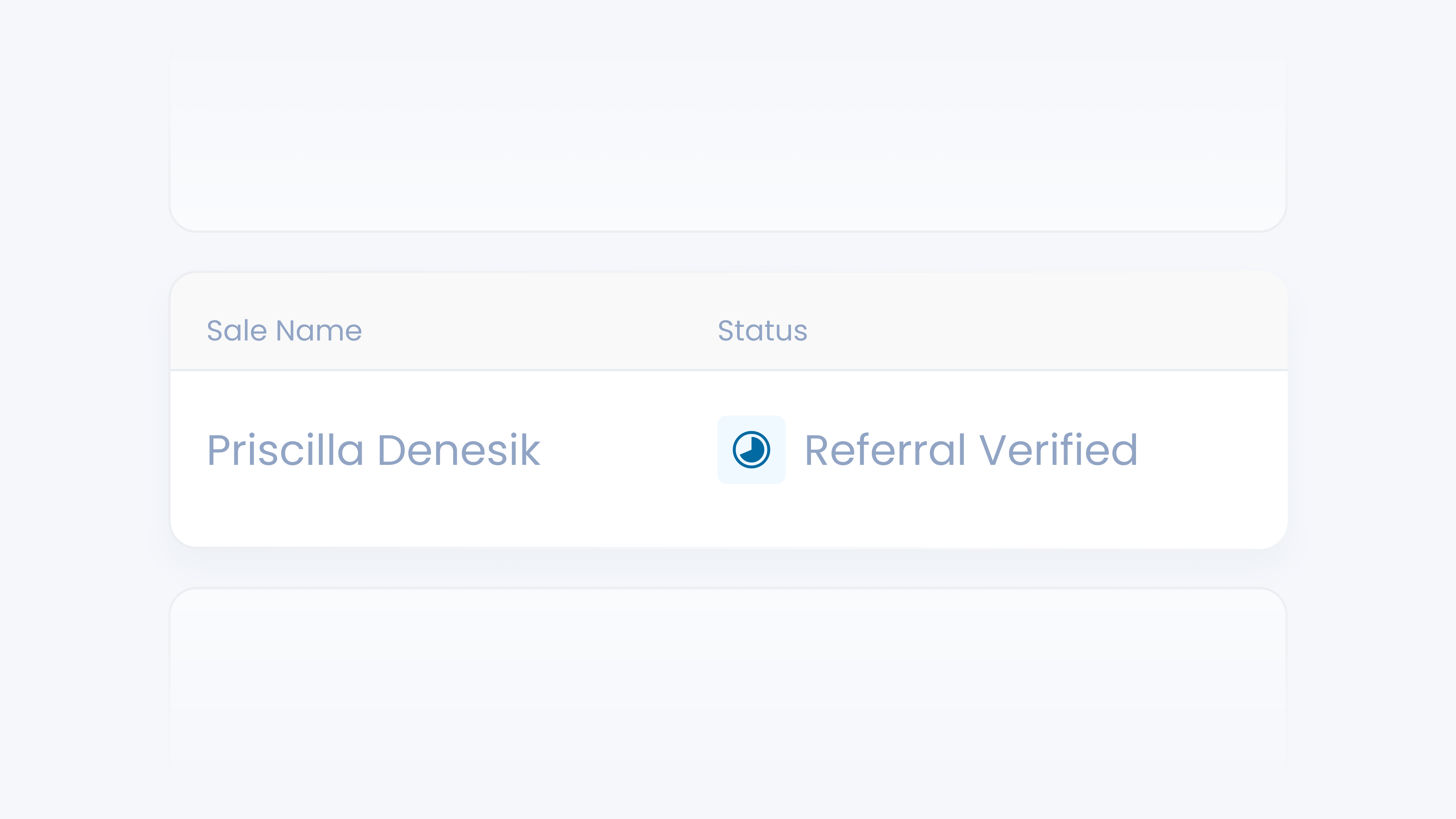Sort by the Sale Name column header

click(x=284, y=331)
